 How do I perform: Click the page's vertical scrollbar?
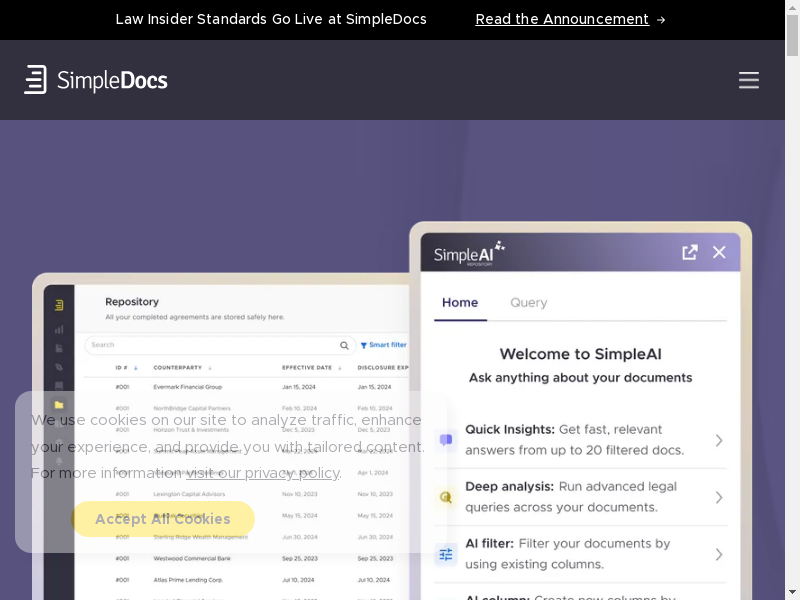click(x=792, y=300)
